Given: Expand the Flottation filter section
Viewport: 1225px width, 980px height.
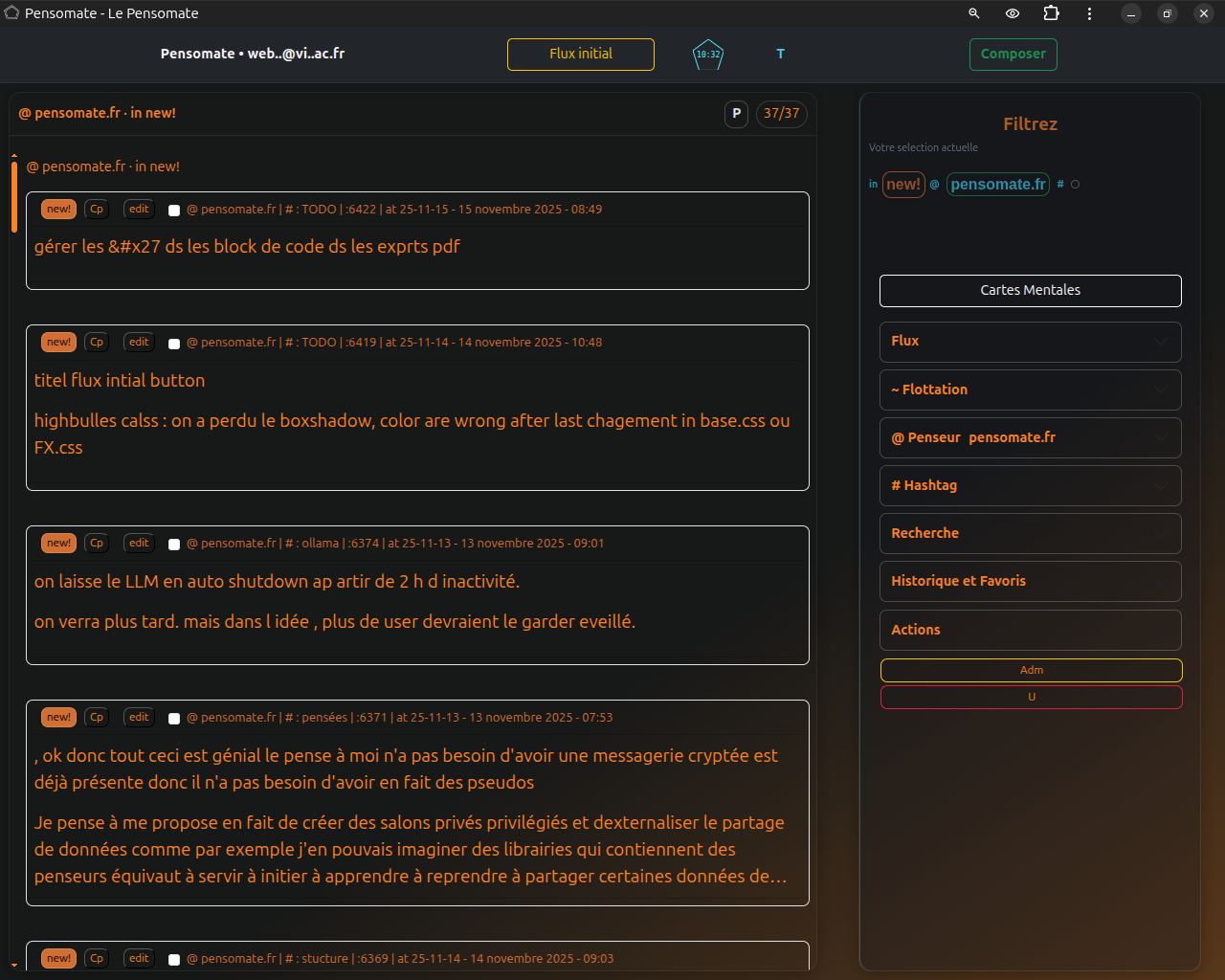Looking at the screenshot, I should (1030, 390).
